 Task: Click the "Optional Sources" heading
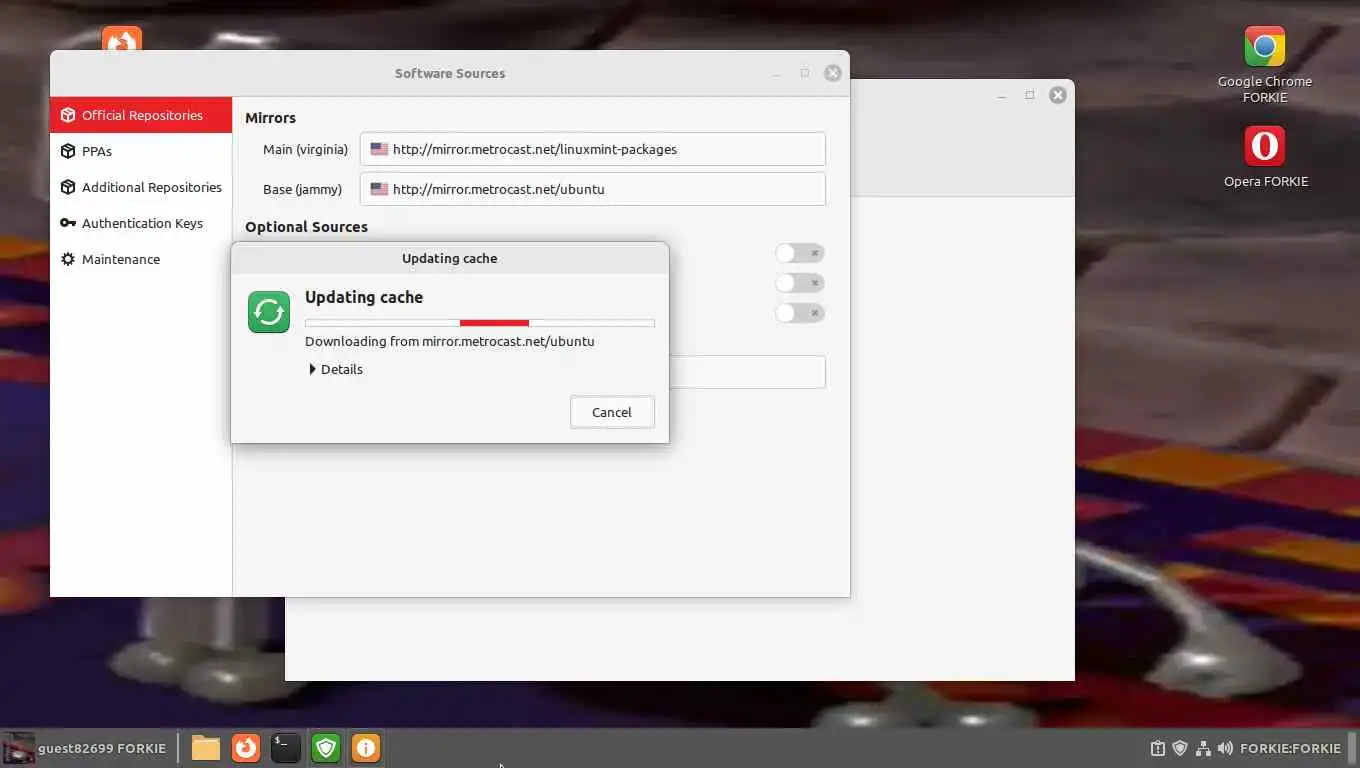306,227
